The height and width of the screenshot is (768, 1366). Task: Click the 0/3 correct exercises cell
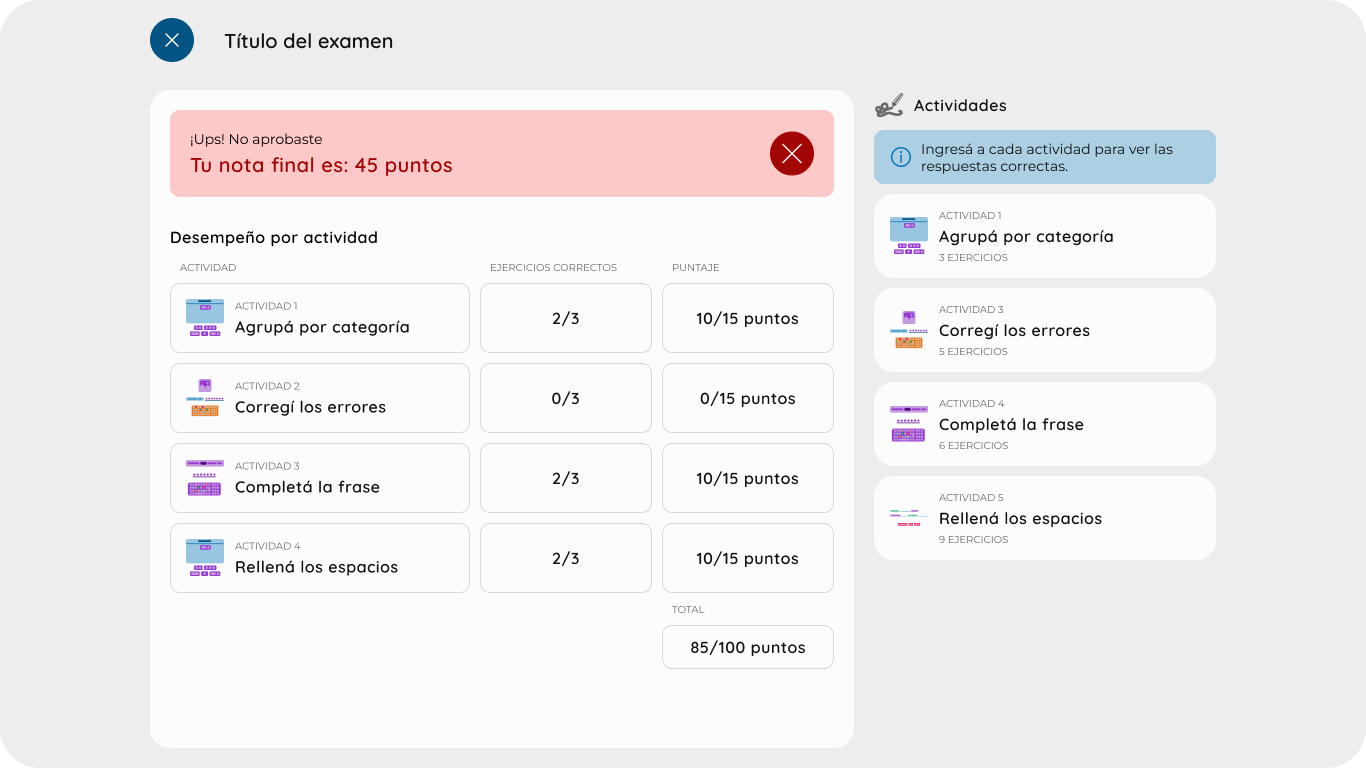coord(566,398)
